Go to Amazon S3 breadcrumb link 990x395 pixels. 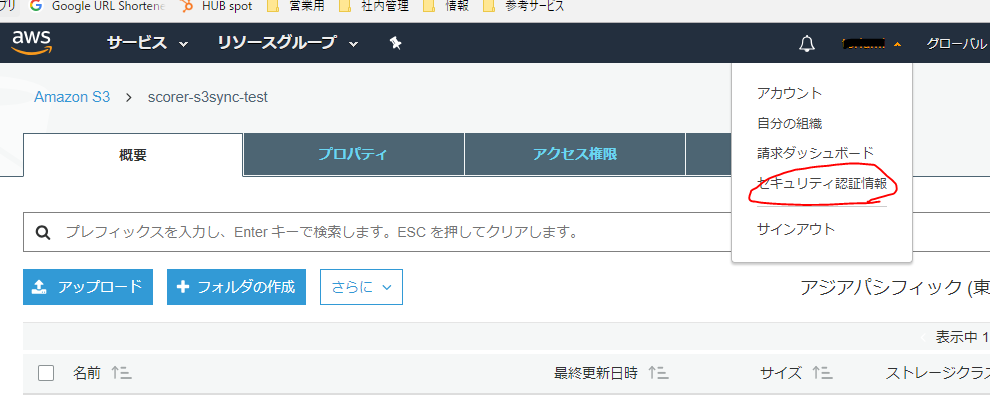coord(72,97)
